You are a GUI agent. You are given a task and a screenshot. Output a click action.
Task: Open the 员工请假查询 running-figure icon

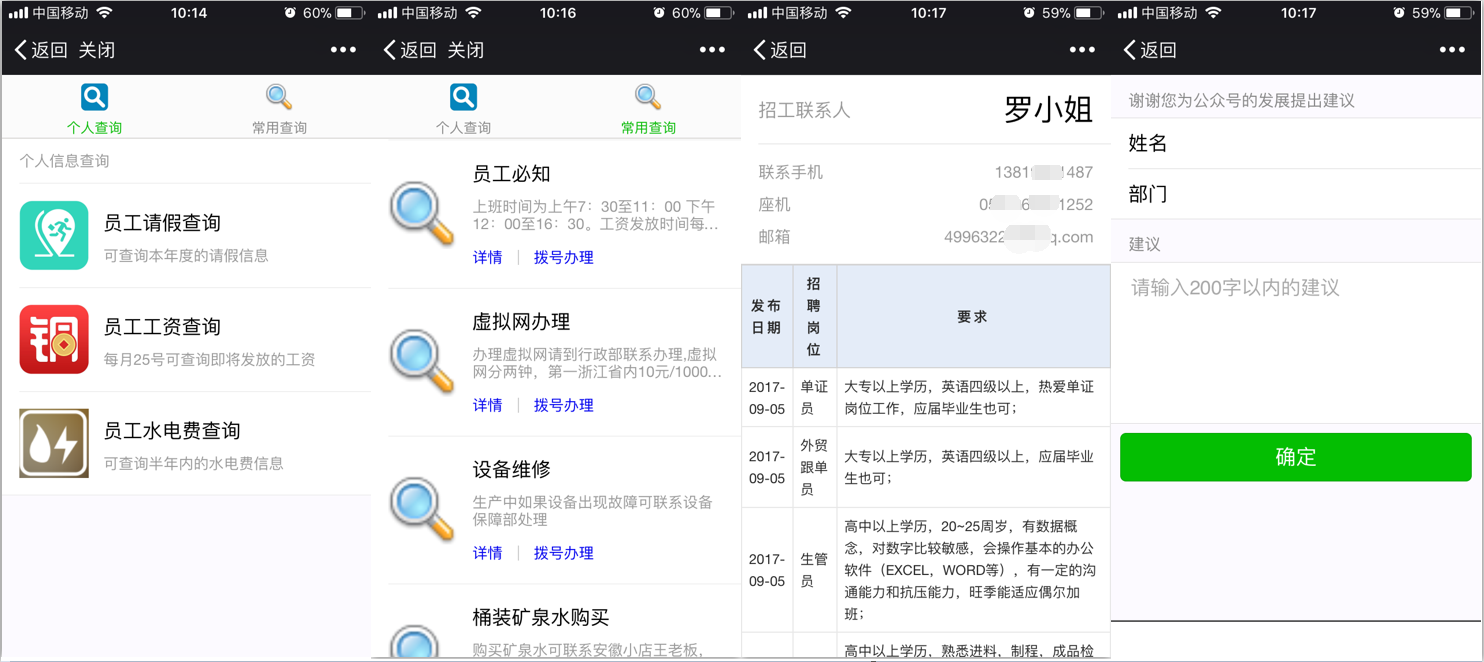click(x=54, y=235)
